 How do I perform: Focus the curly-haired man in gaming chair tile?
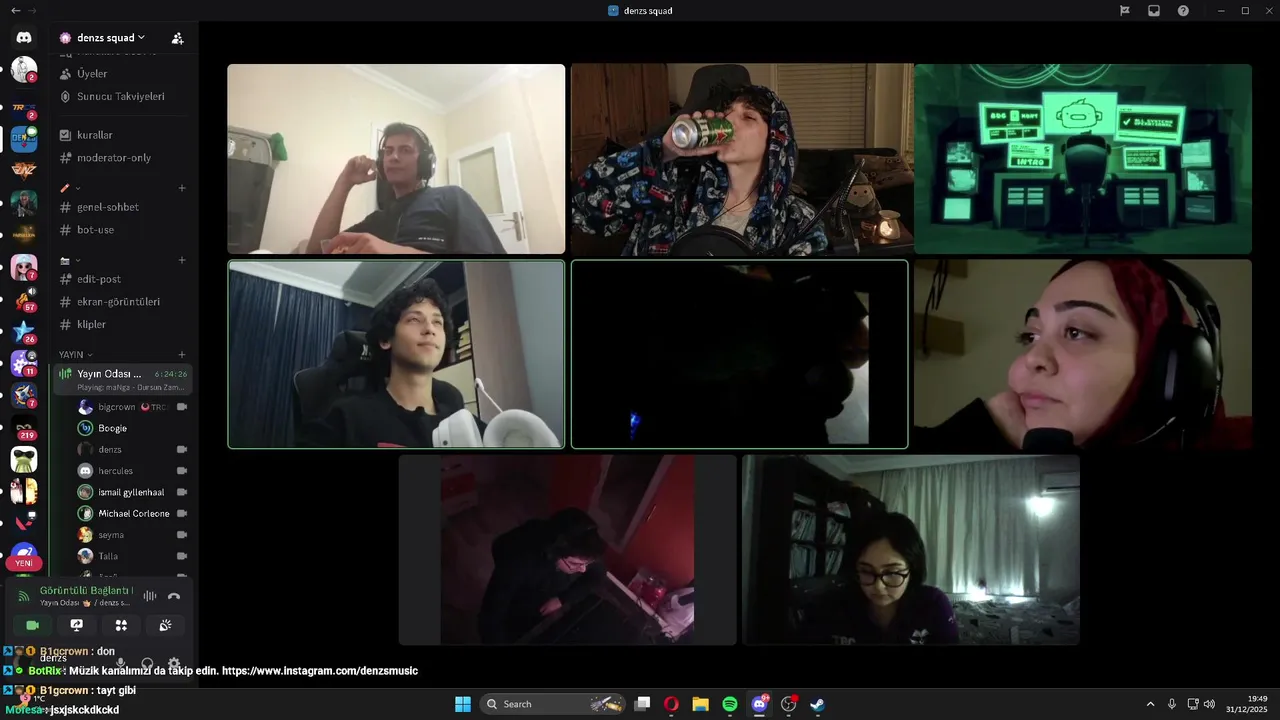click(x=396, y=354)
